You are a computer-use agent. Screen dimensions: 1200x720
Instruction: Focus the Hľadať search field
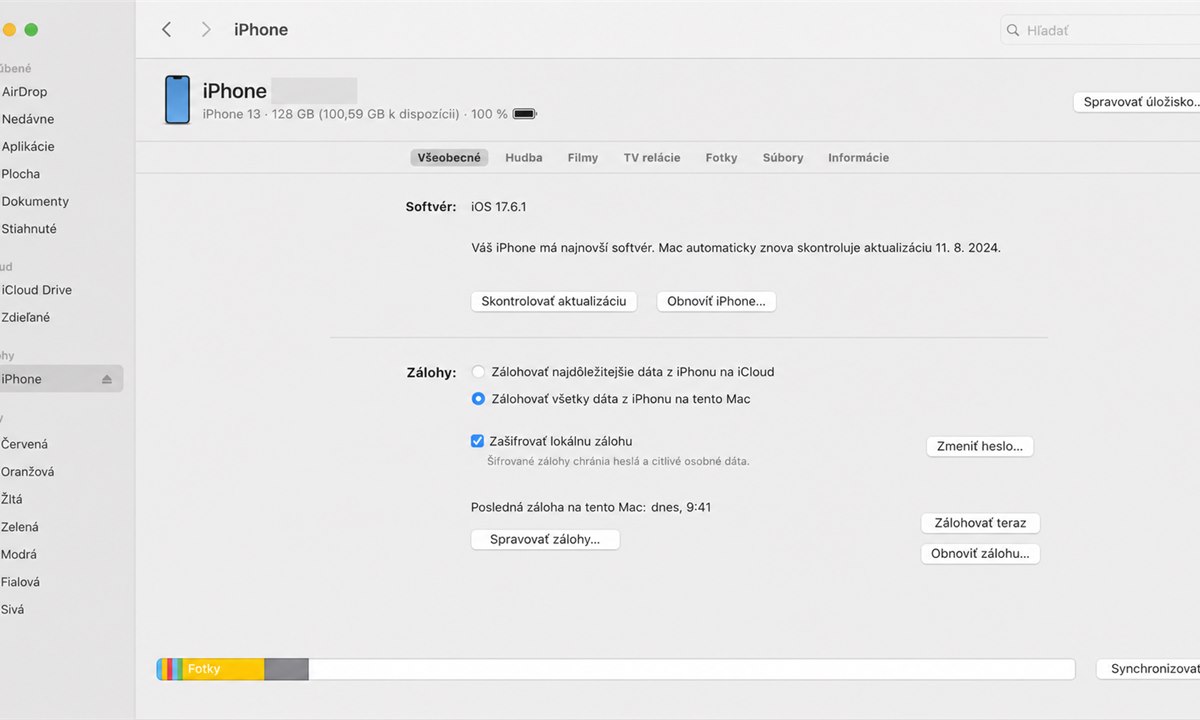click(1100, 31)
